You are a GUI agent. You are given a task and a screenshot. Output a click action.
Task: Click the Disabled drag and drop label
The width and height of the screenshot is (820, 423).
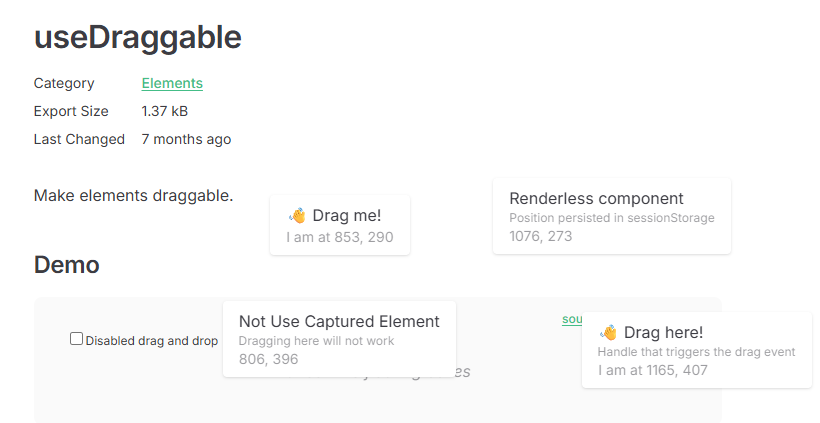click(x=151, y=340)
